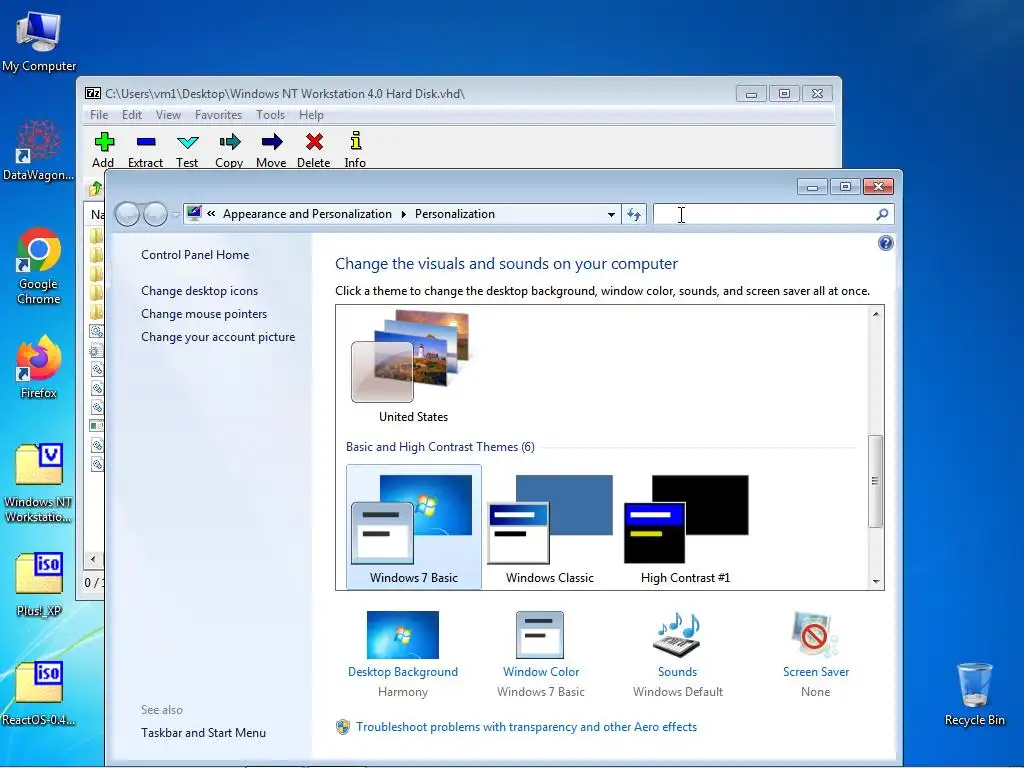This screenshot has height=768, width=1024.
Task: Click the theme list scrollbar thumb
Action: tap(876, 481)
